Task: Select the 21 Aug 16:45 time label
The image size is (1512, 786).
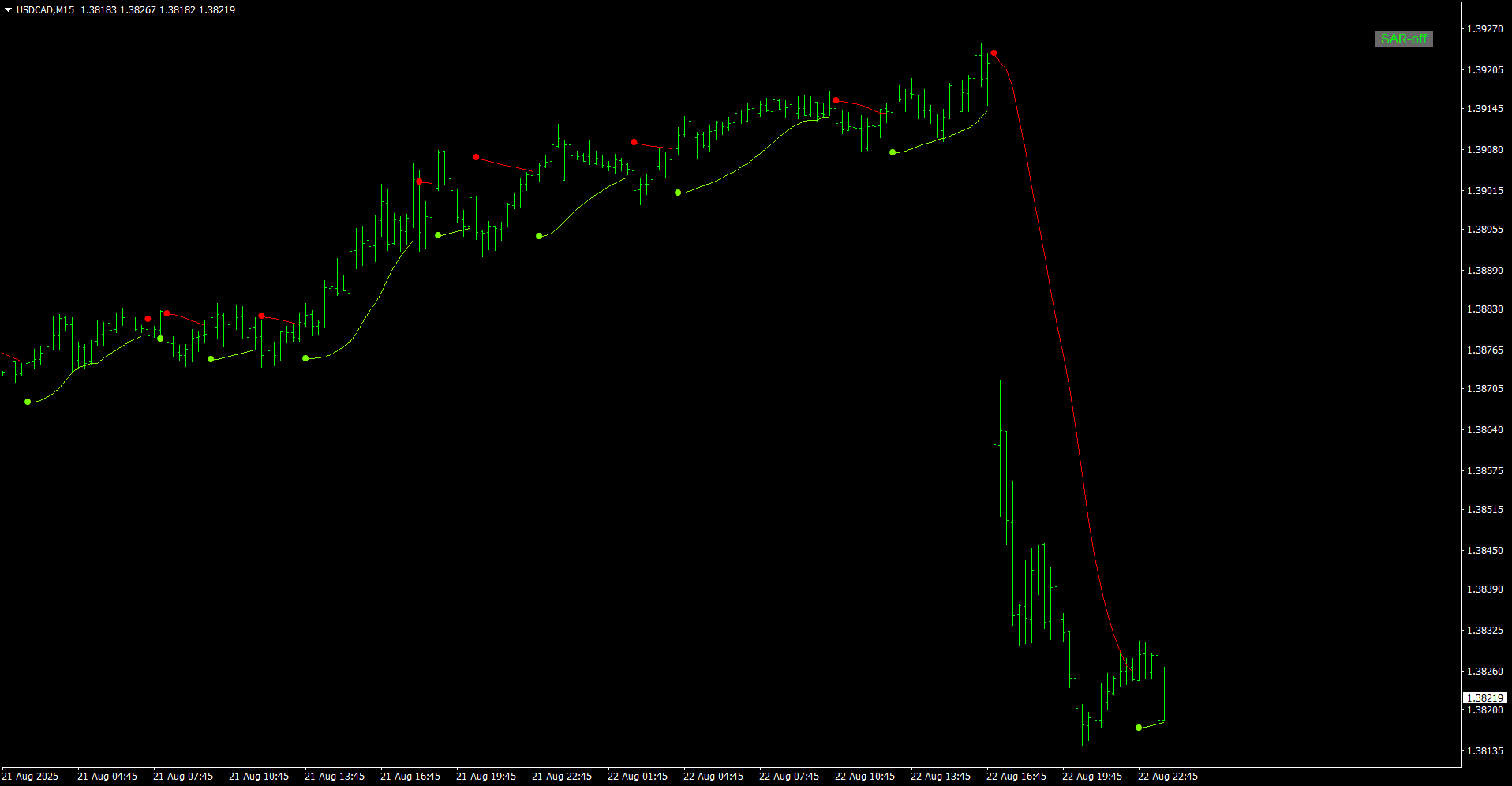Action: [x=410, y=777]
